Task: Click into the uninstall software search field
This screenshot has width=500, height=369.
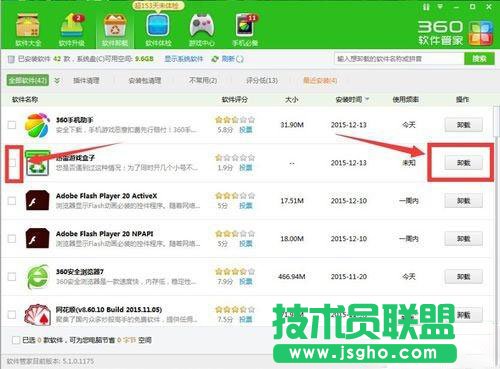Action: (x=399, y=59)
